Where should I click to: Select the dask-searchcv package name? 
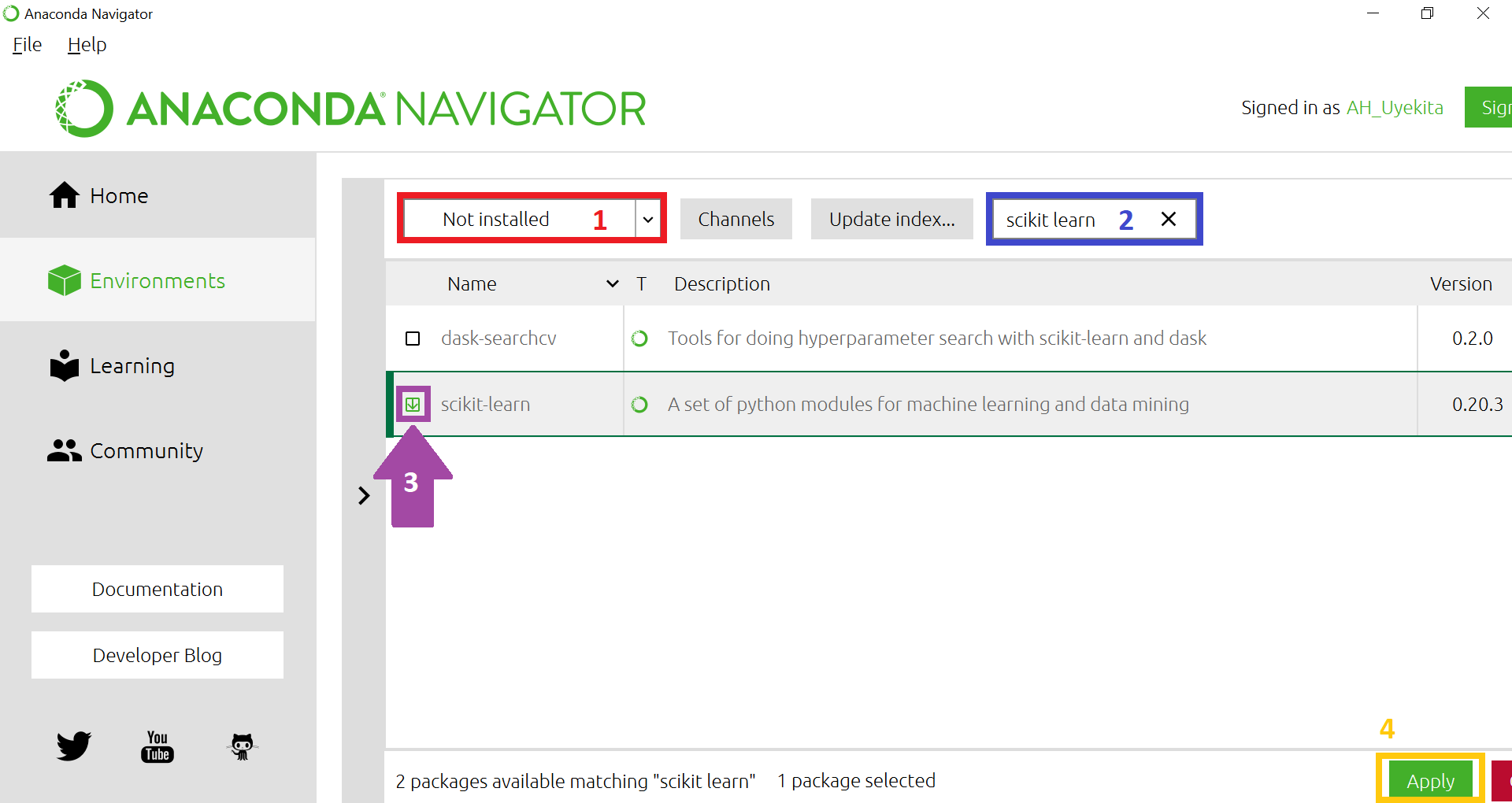click(x=498, y=339)
